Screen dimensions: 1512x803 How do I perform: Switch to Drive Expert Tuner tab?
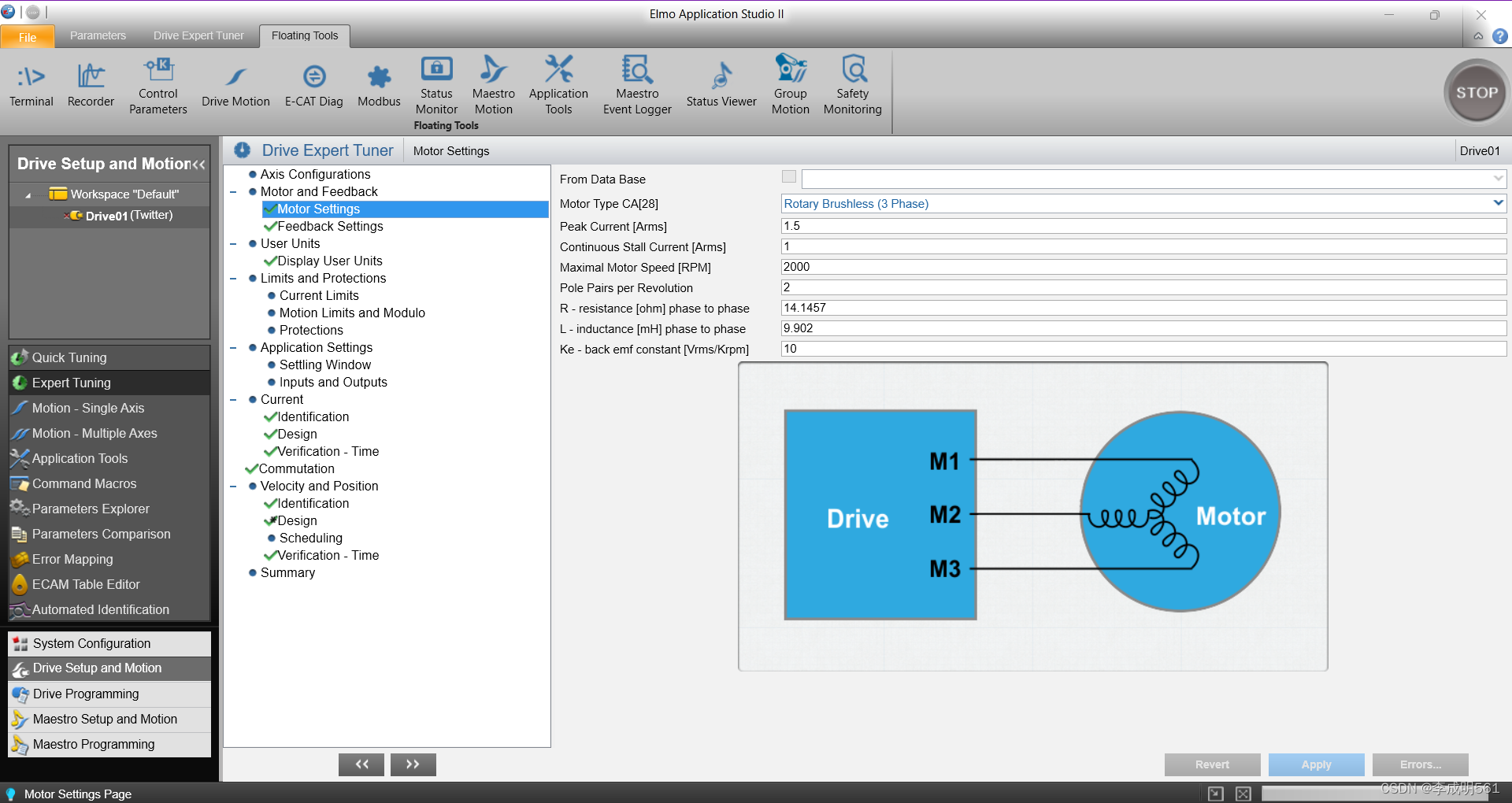pos(198,35)
